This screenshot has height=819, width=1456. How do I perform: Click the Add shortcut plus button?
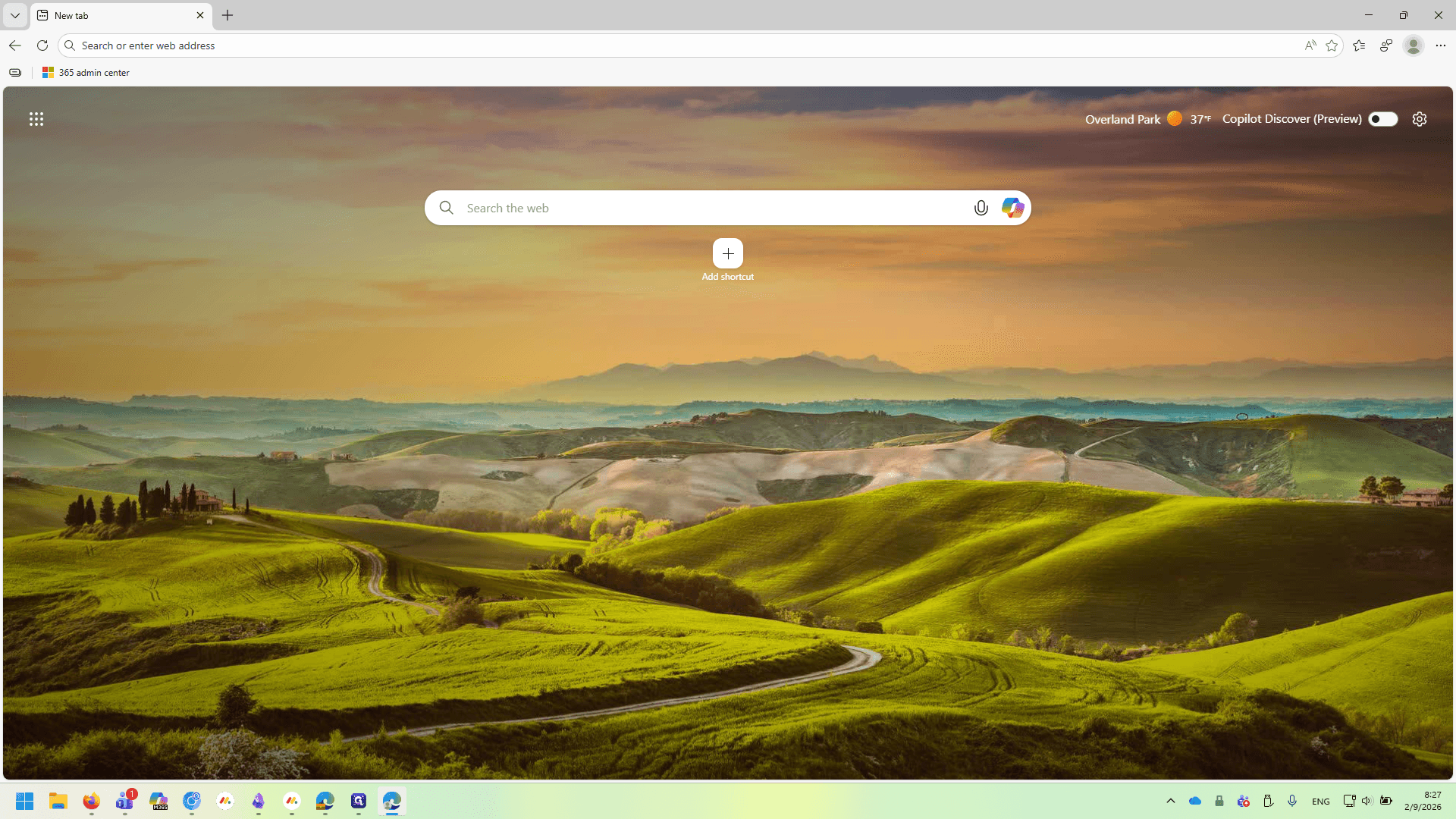click(728, 253)
